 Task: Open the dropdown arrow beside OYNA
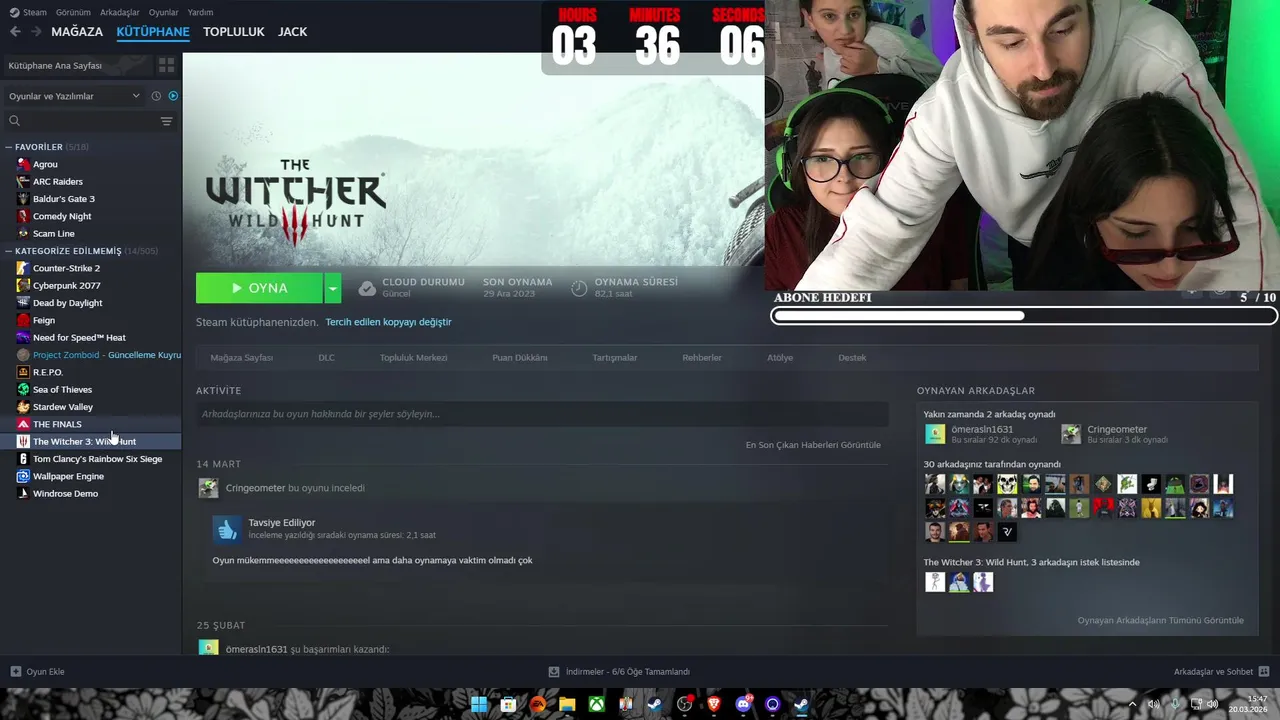332,288
